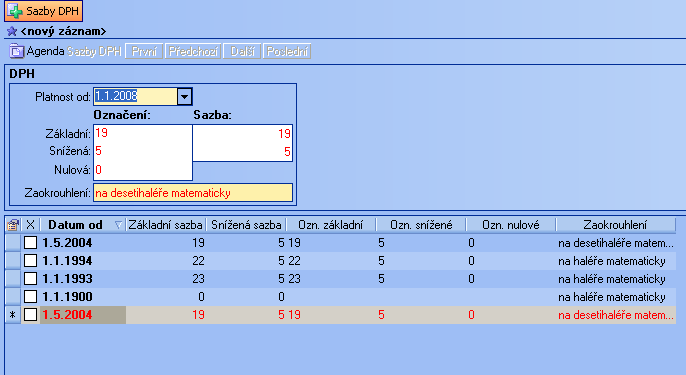Edit the Základní sazba value field
This screenshot has width=686, height=375.
coord(243,134)
